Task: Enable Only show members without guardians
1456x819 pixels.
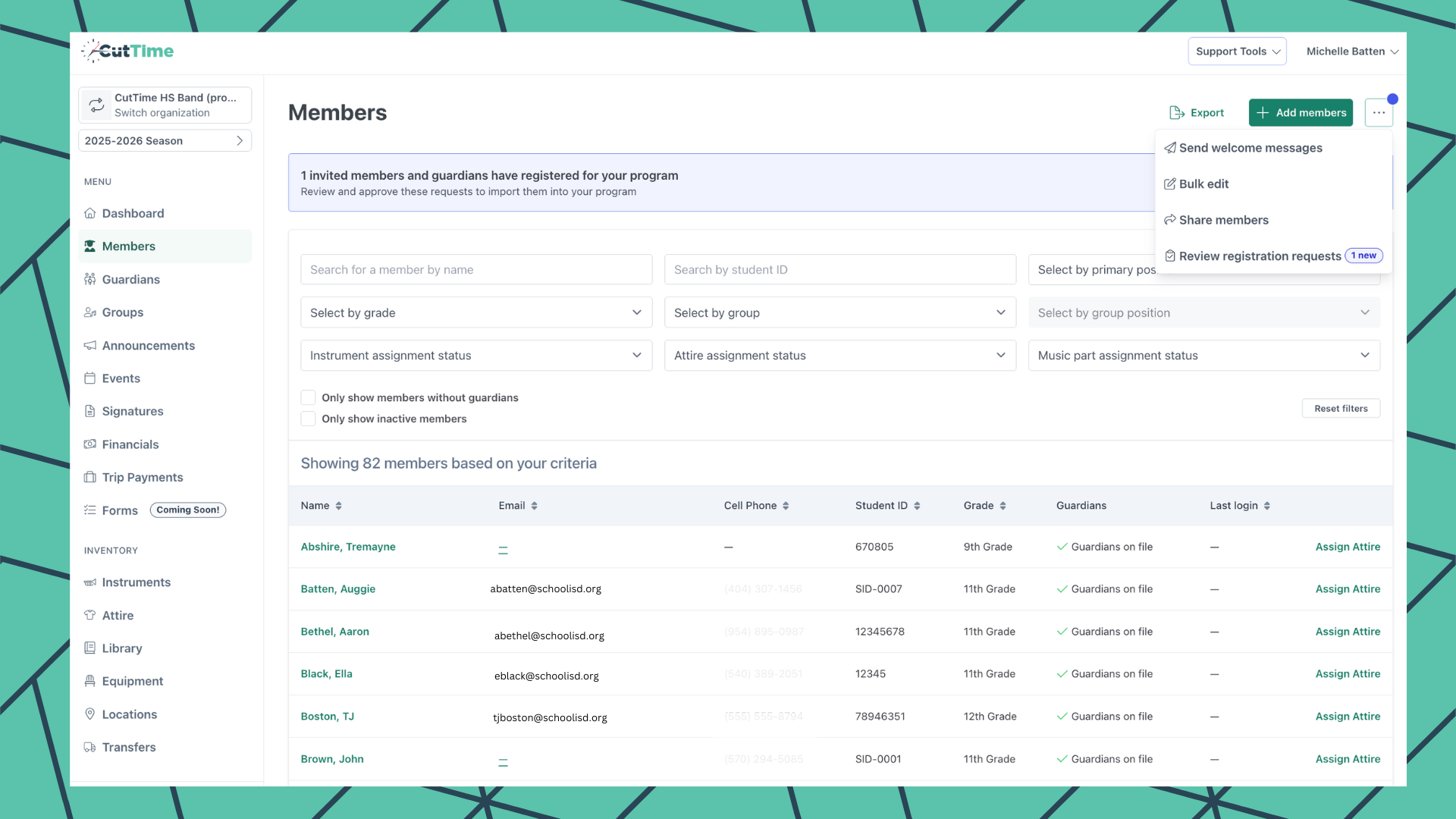Action: [x=308, y=397]
